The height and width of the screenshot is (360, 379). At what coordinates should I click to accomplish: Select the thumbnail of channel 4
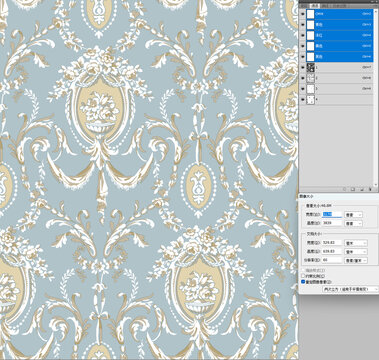click(x=311, y=100)
